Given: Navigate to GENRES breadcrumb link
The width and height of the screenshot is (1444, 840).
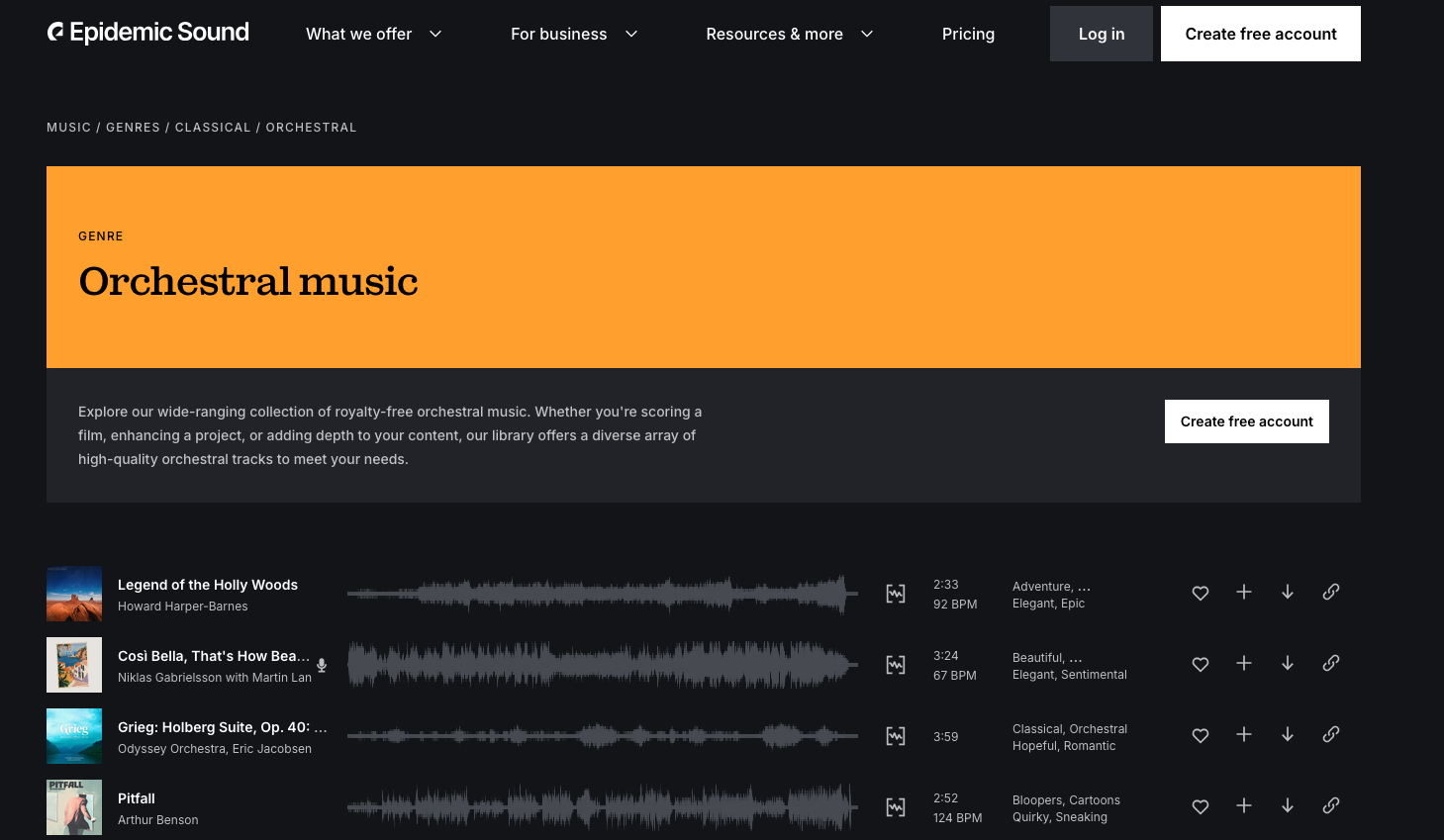Looking at the screenshot, I should click(x=133, y=128).
